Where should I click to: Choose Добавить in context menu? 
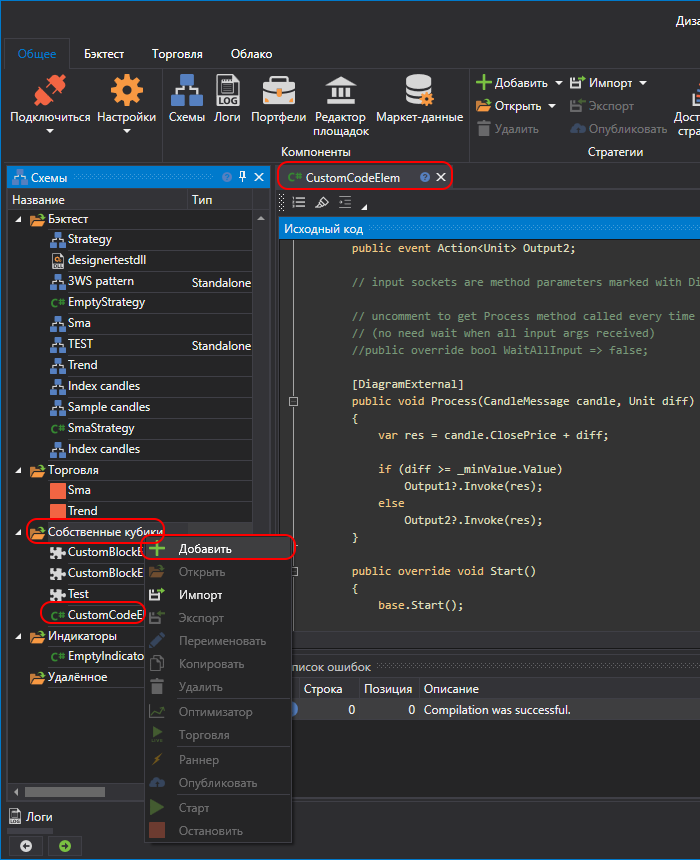218,549
